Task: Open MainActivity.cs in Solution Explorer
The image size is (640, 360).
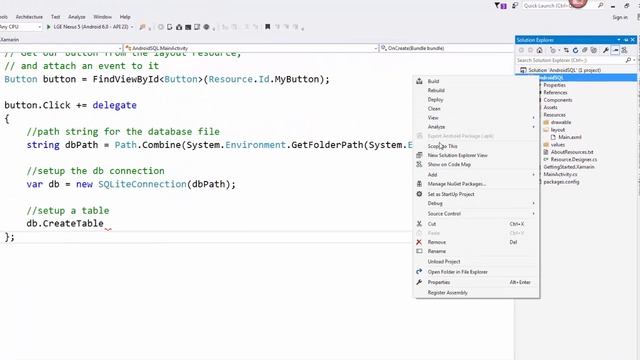Action: pos(560,174)
